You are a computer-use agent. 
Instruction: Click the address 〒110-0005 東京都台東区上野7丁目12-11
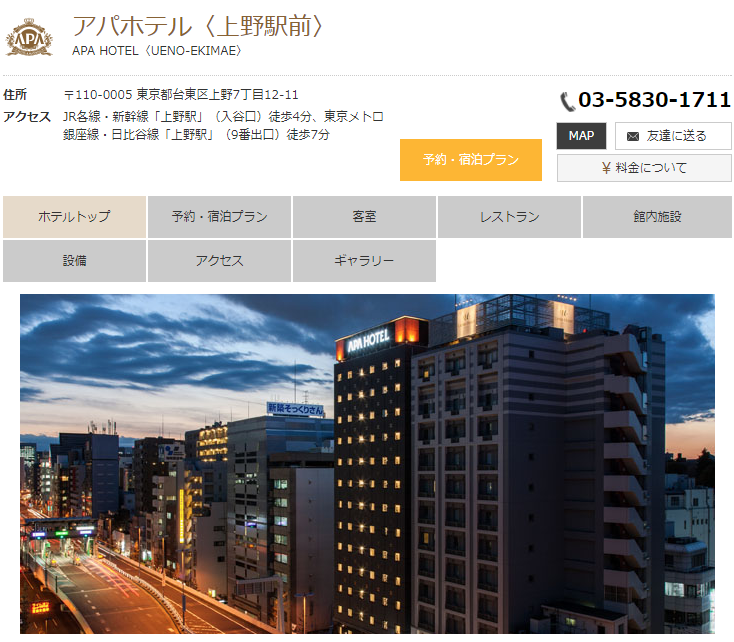[x=181, y=95]
